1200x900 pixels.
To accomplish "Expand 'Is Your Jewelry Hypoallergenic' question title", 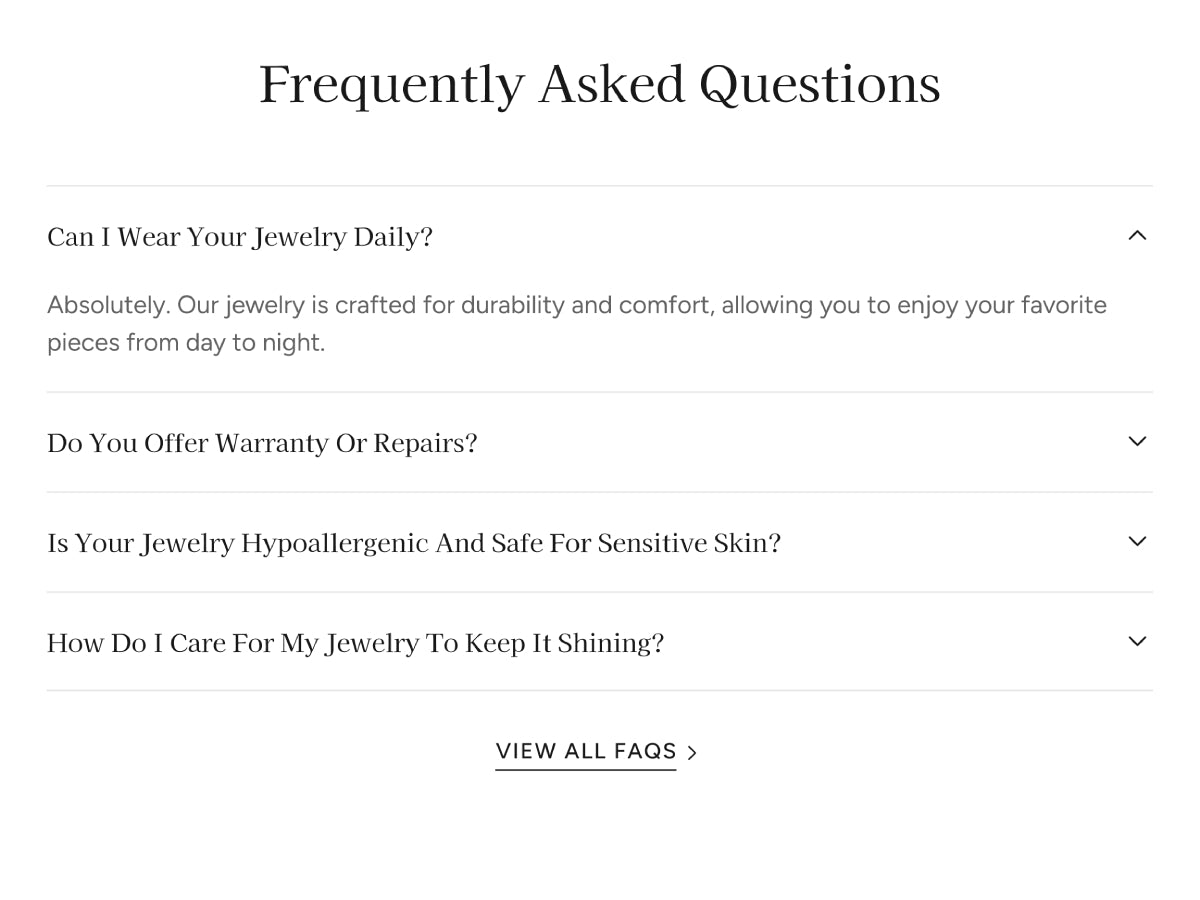I will tap(413, 543).
